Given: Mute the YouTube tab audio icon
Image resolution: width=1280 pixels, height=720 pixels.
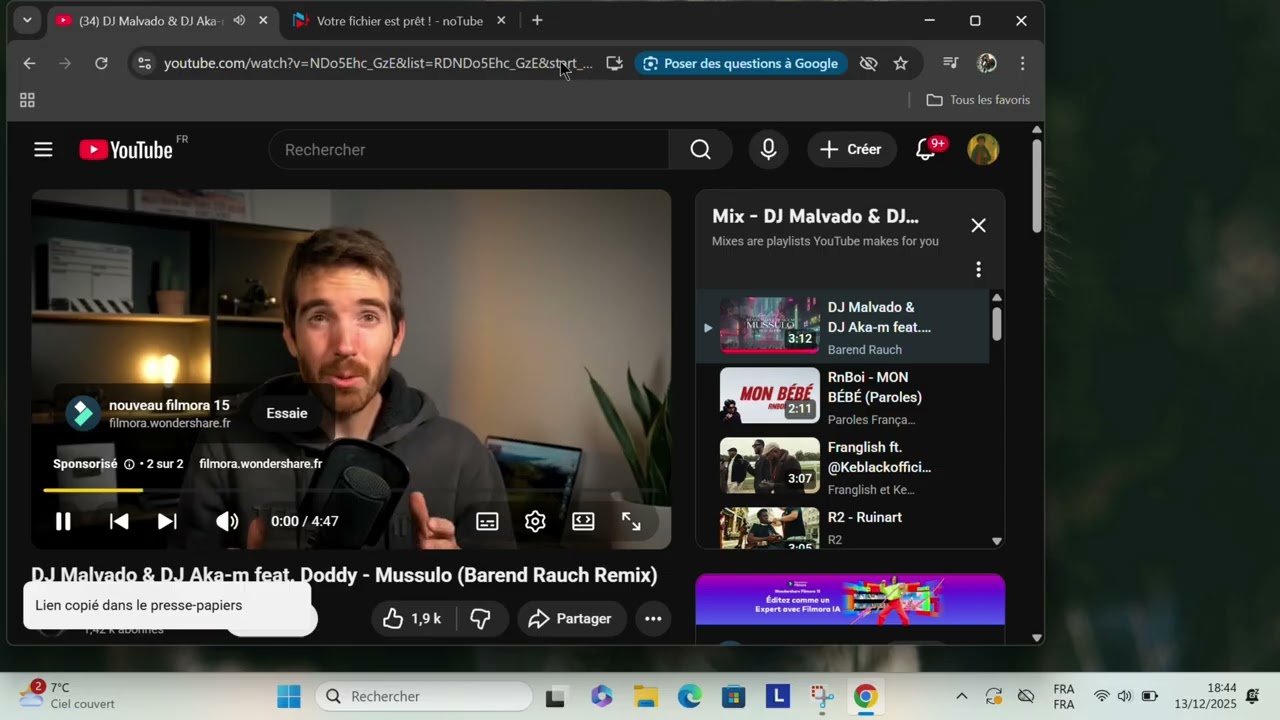Looking at the screenshot, I should click(239, 20).
